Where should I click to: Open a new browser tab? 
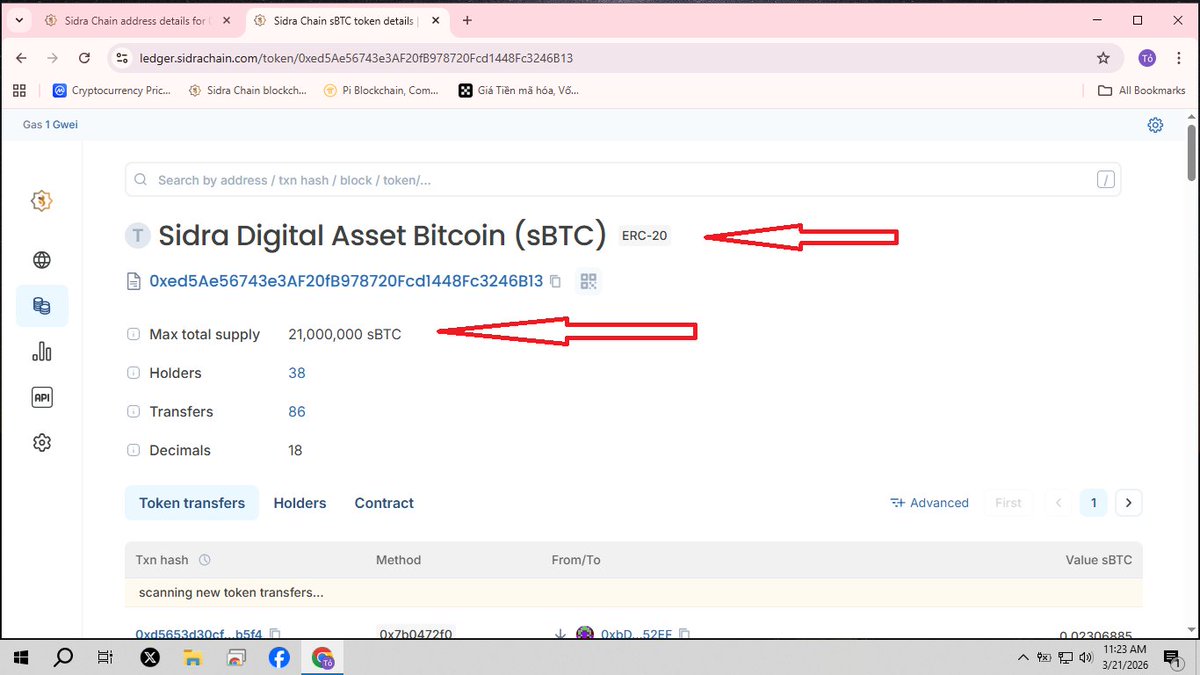pyautogui.click(x=467, y=20)
